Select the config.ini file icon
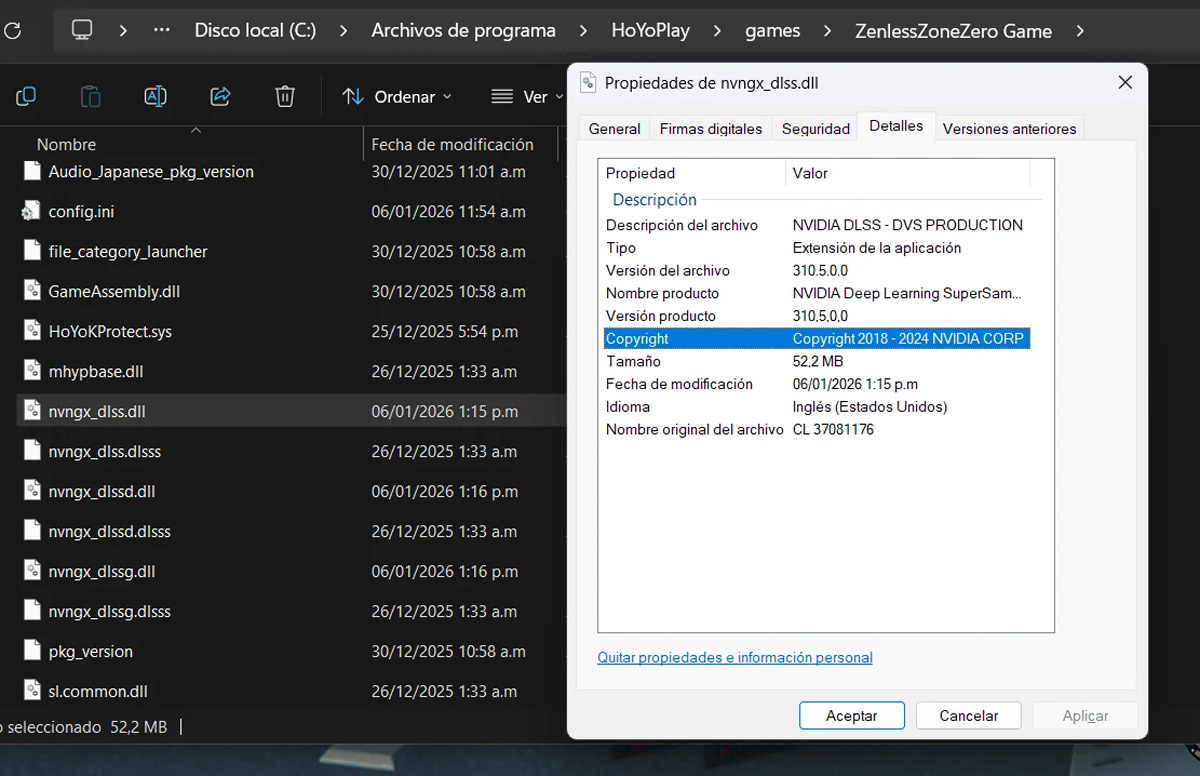This screenshot has width=1200, height=776. (x=33, y=211)
